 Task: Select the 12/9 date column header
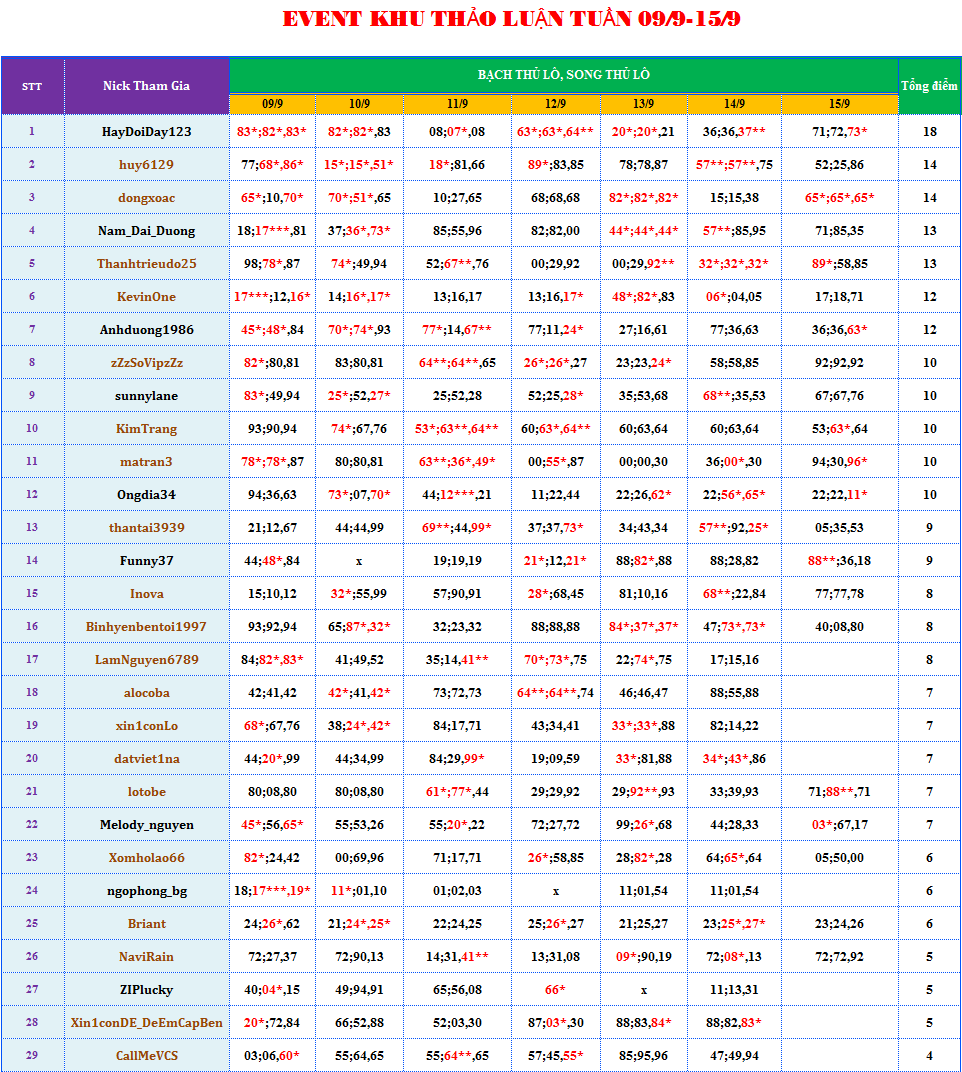click(x=555, y=104)
